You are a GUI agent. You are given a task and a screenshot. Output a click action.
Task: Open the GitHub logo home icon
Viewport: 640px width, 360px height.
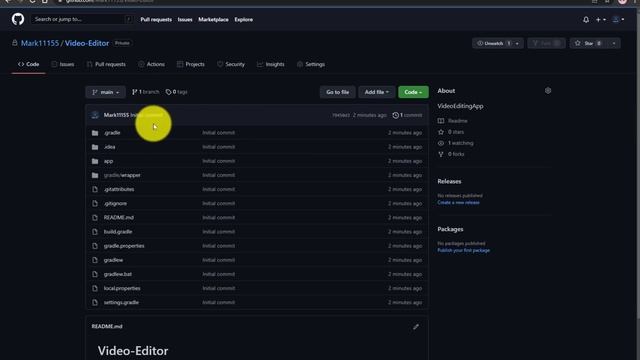[x=18, y=19]
